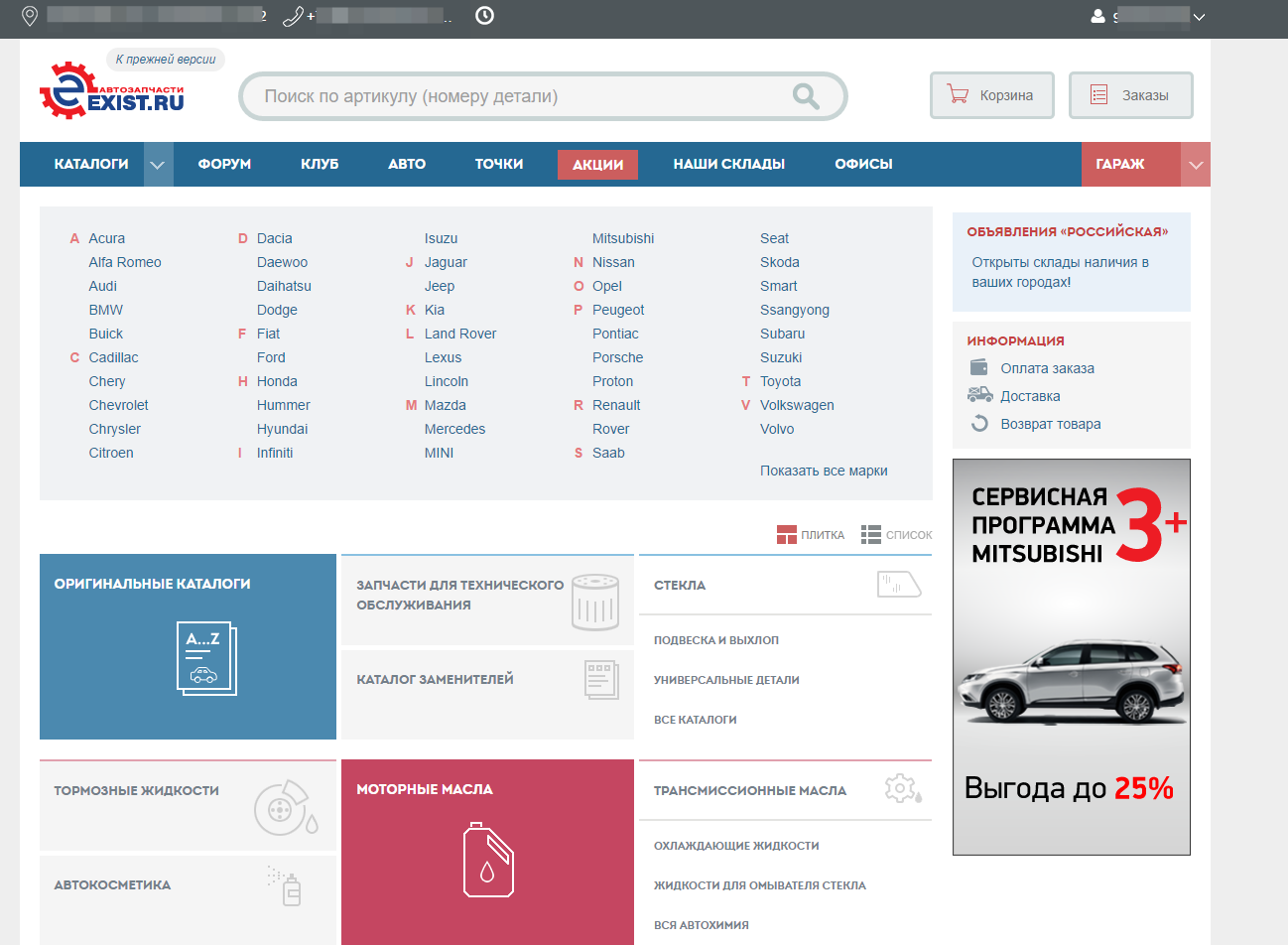Open ВСЕ КАТАЛОГИ link
The image size is (1288, 945).
click(695, 720)
